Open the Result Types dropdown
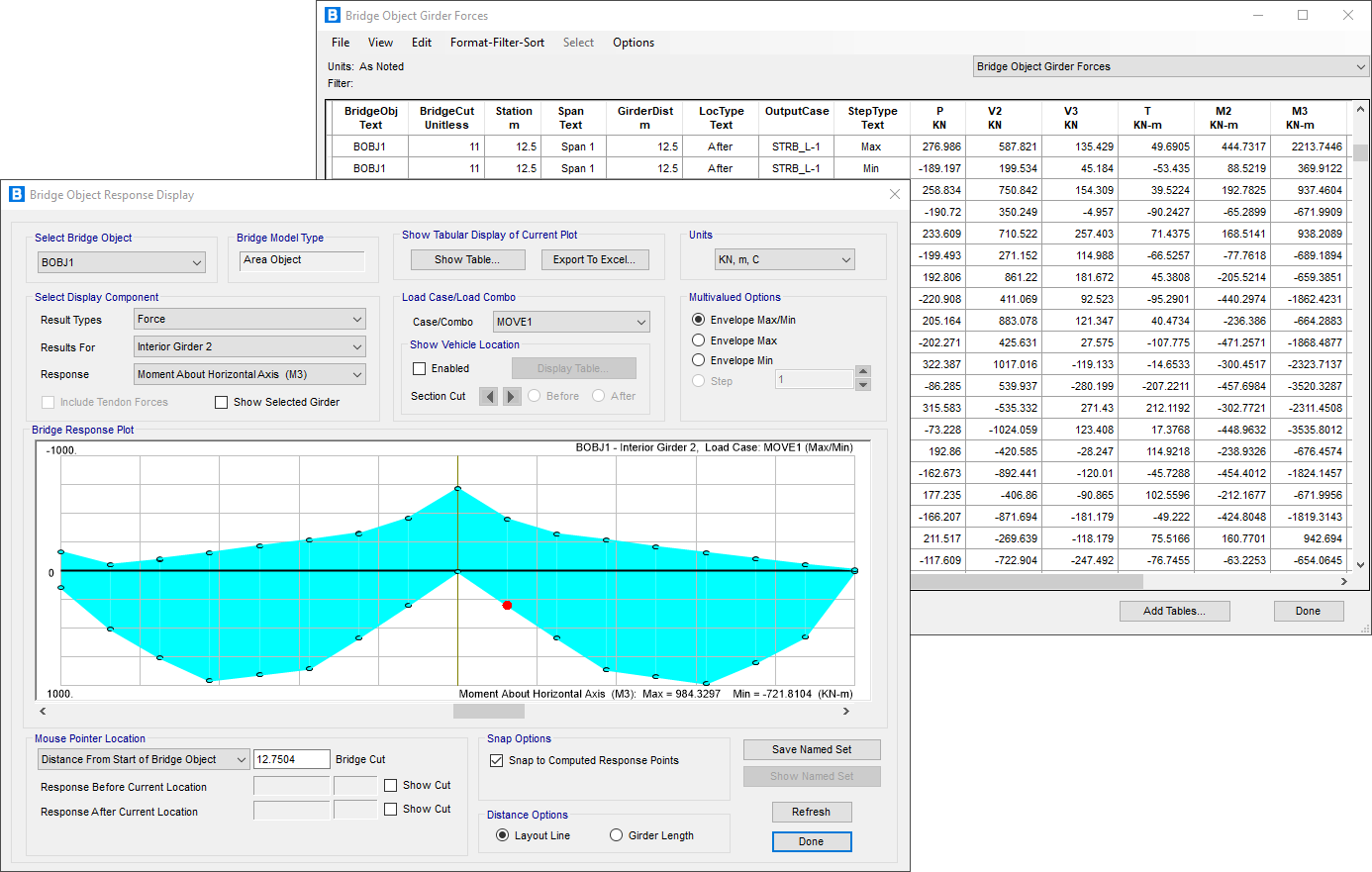 (249, 319)
